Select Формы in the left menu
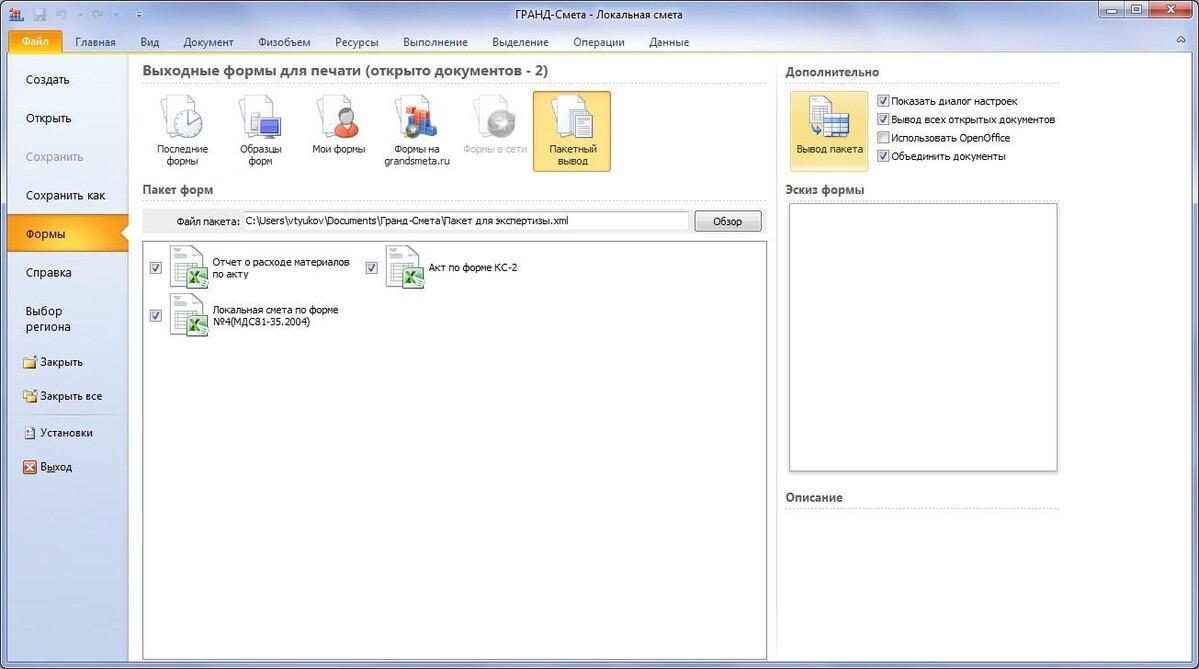 [67, 234]
